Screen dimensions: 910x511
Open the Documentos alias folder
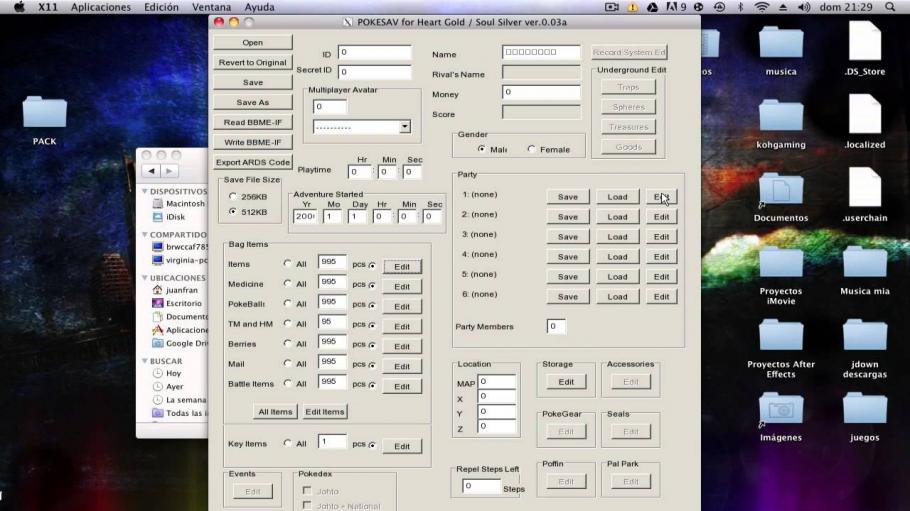point(781,190)
